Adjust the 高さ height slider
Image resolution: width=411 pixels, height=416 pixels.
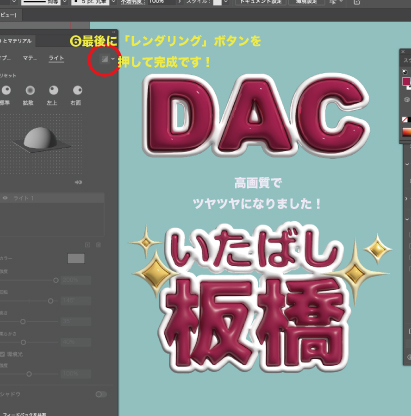pos(23,322)
